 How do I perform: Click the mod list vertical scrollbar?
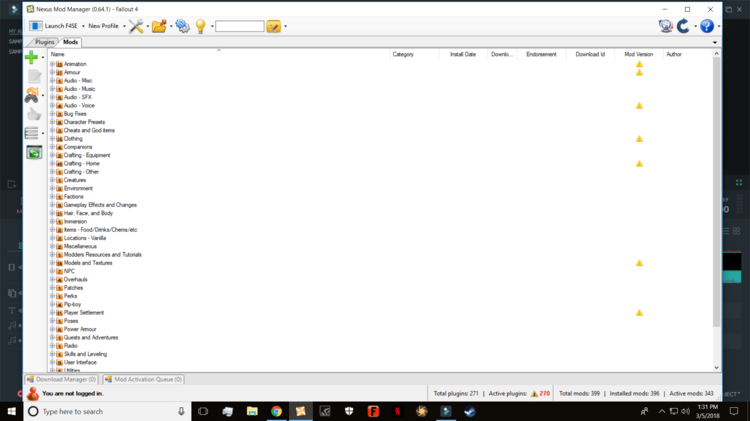click(716, 192)
